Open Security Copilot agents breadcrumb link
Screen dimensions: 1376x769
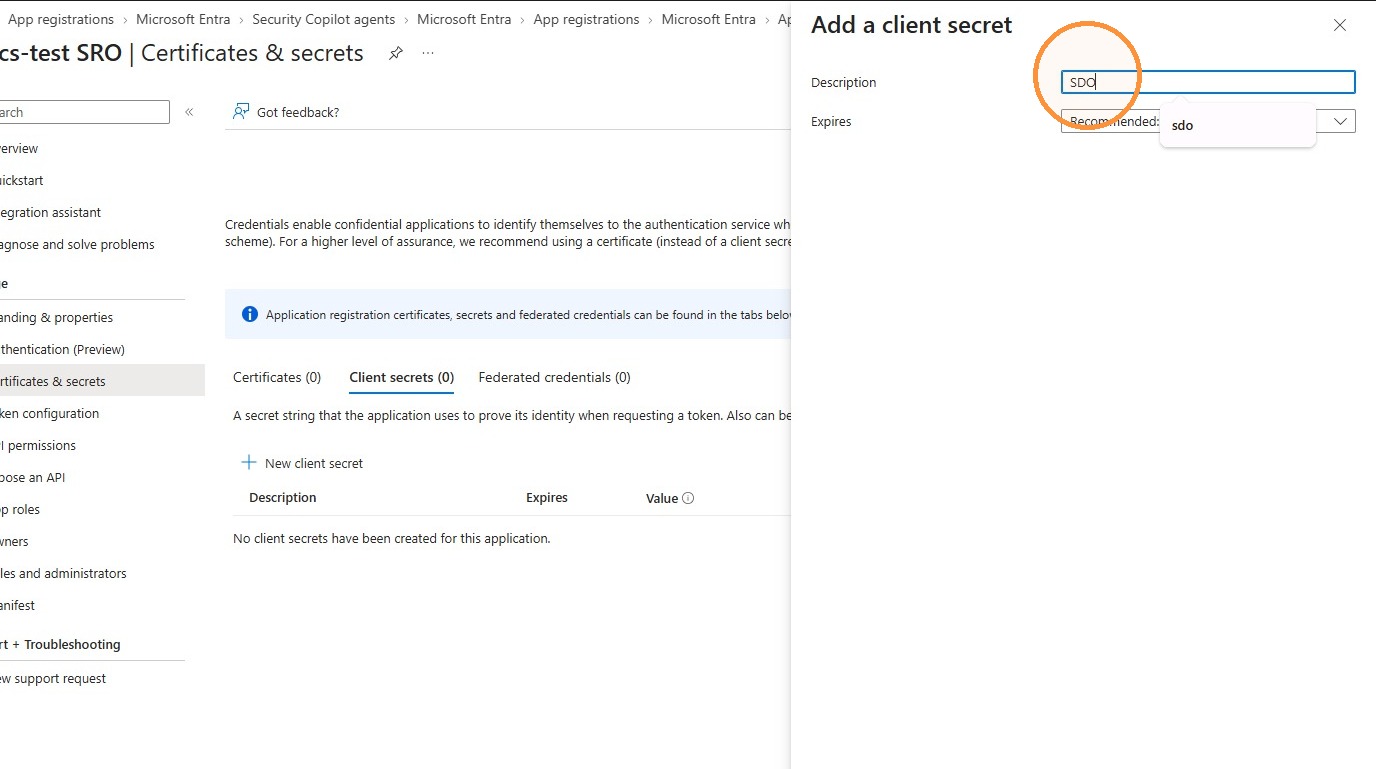pyautogui.click(x=323, y=19)
